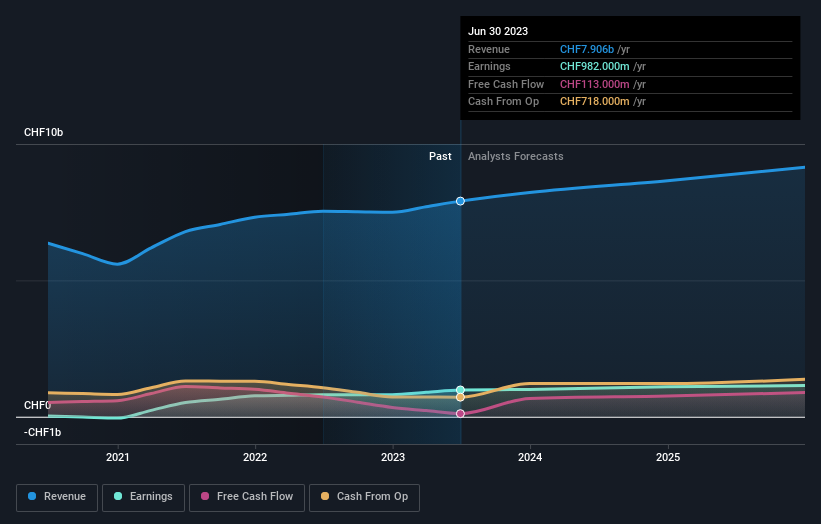
Task: Click the CHF718.000m cash from op value
Action: 595,102
